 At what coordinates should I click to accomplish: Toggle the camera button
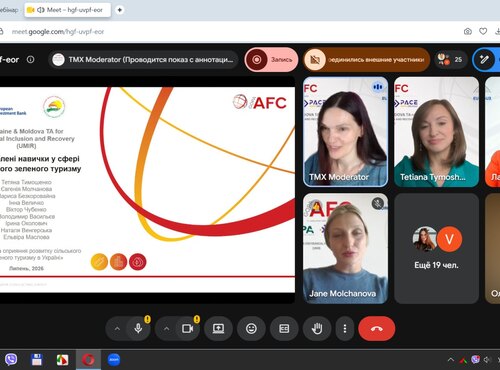click(188, 329)
